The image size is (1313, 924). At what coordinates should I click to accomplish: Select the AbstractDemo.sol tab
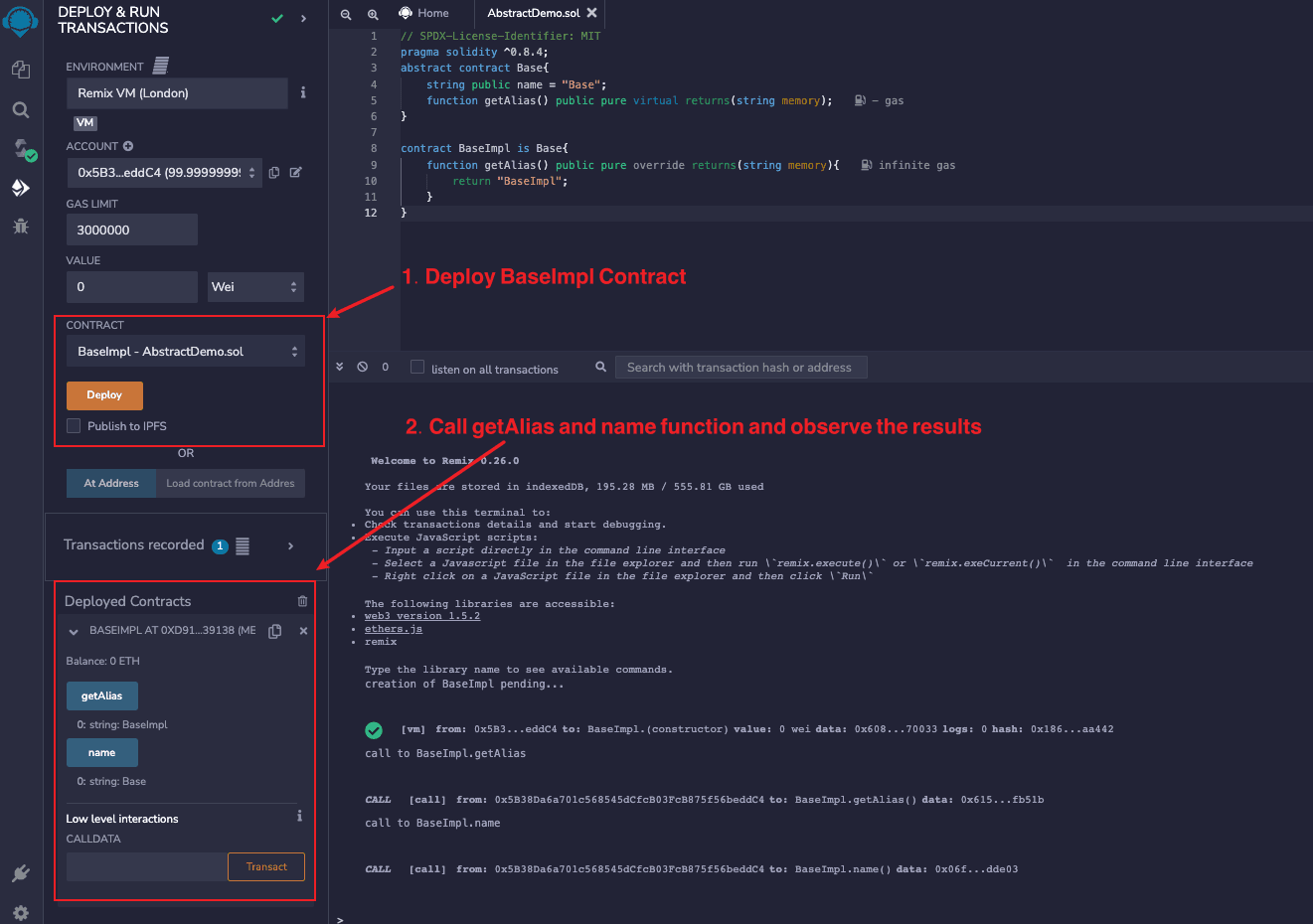533,13
